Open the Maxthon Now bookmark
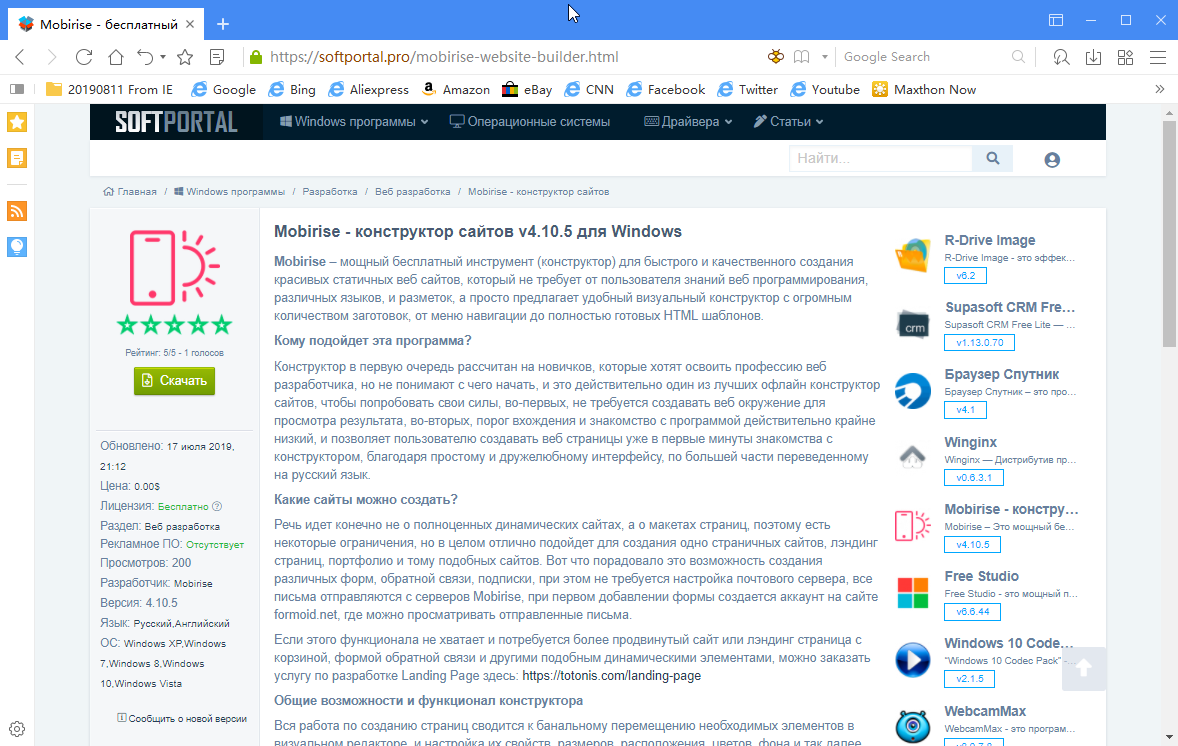1178x746 pixels. [924, 89]
